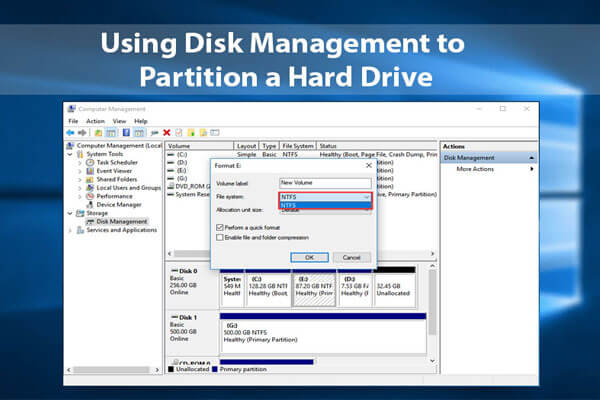600x400 pixels.
Task: Open the Action menu
Action: [x=95, y=121]
